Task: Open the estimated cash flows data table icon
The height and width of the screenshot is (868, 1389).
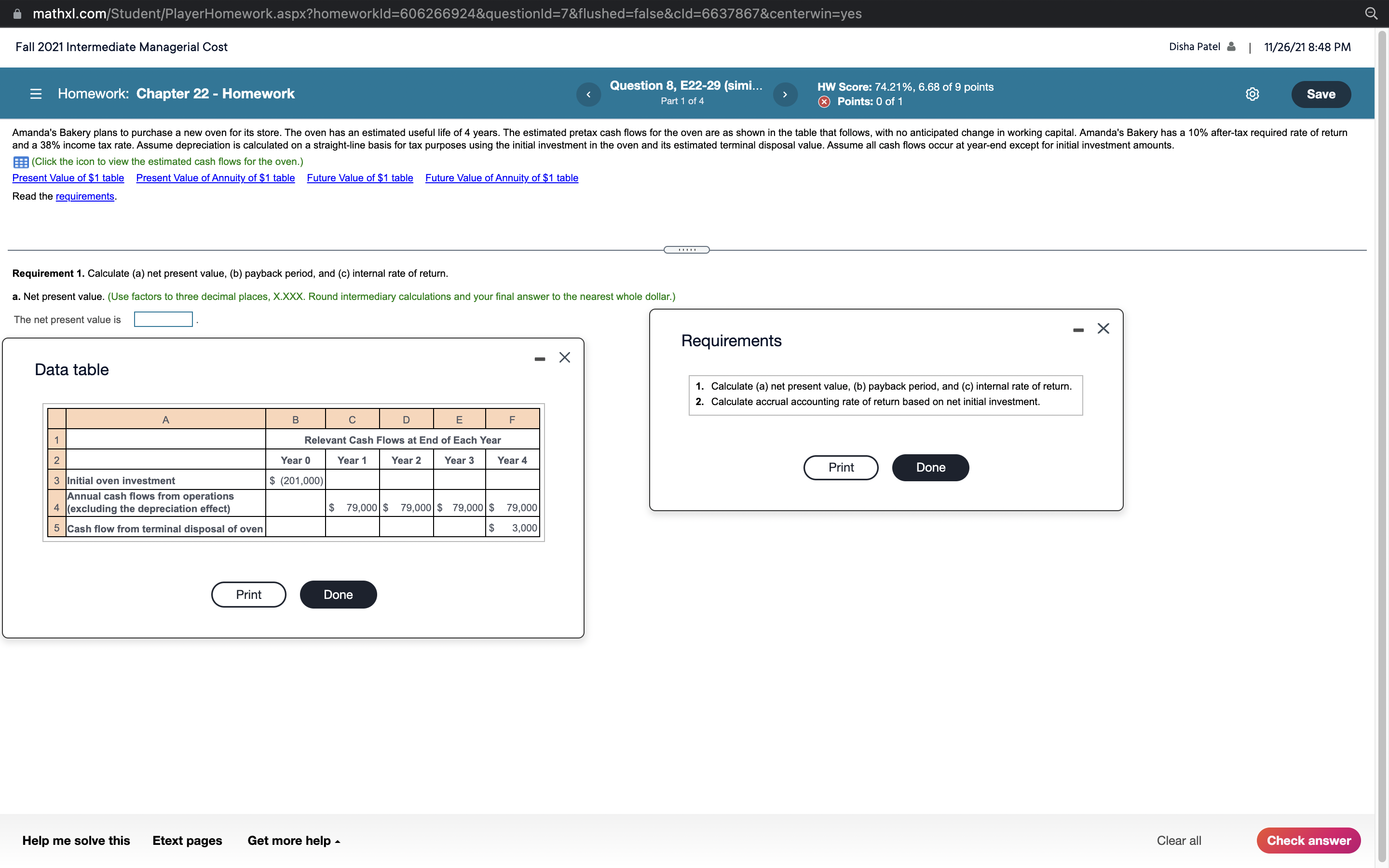Action: pyautogui.click(x=21, y=162)
